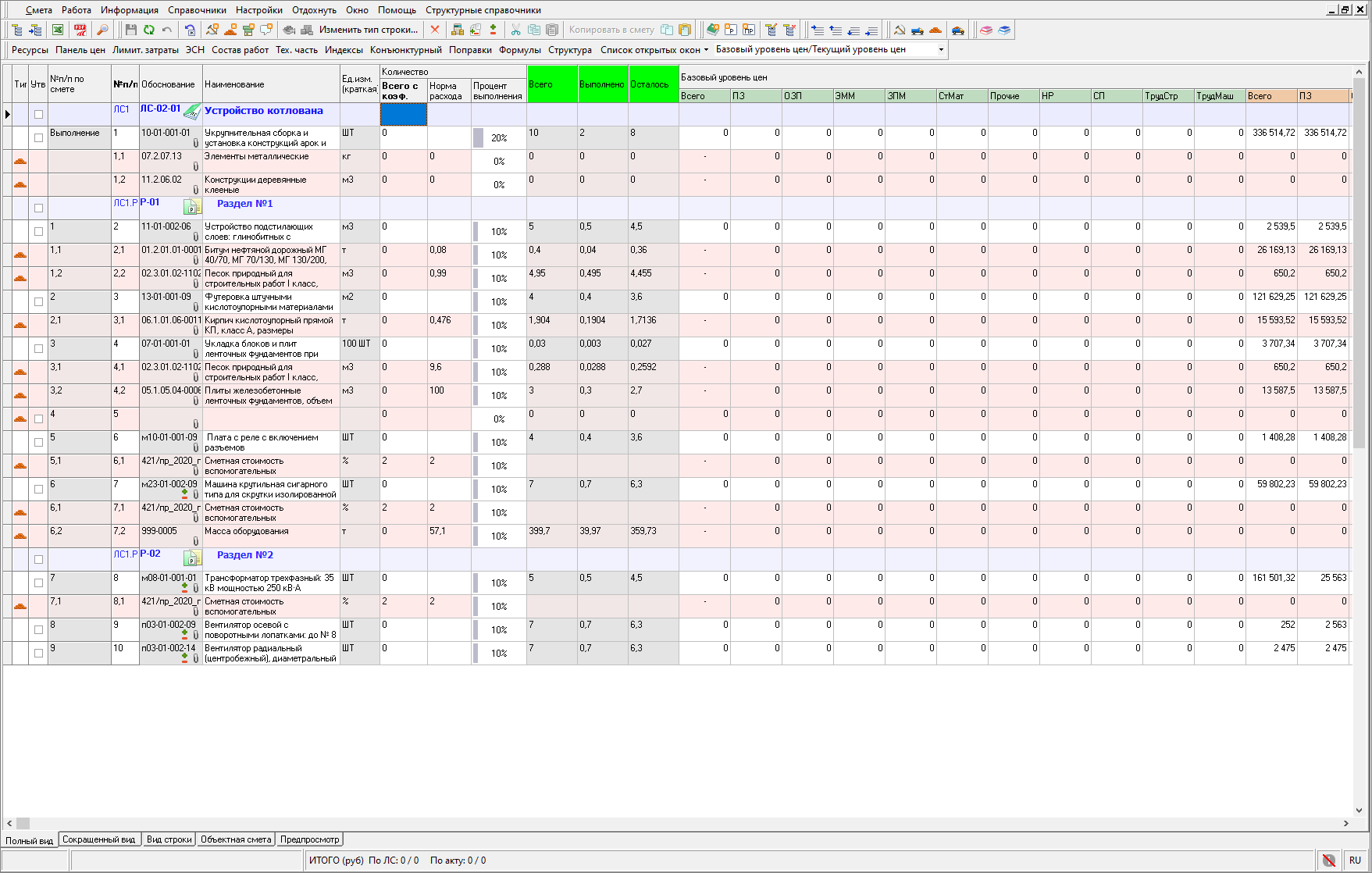Click the scissors cut icon
The width and height of the screenshot is (1372, 873).
515,30
